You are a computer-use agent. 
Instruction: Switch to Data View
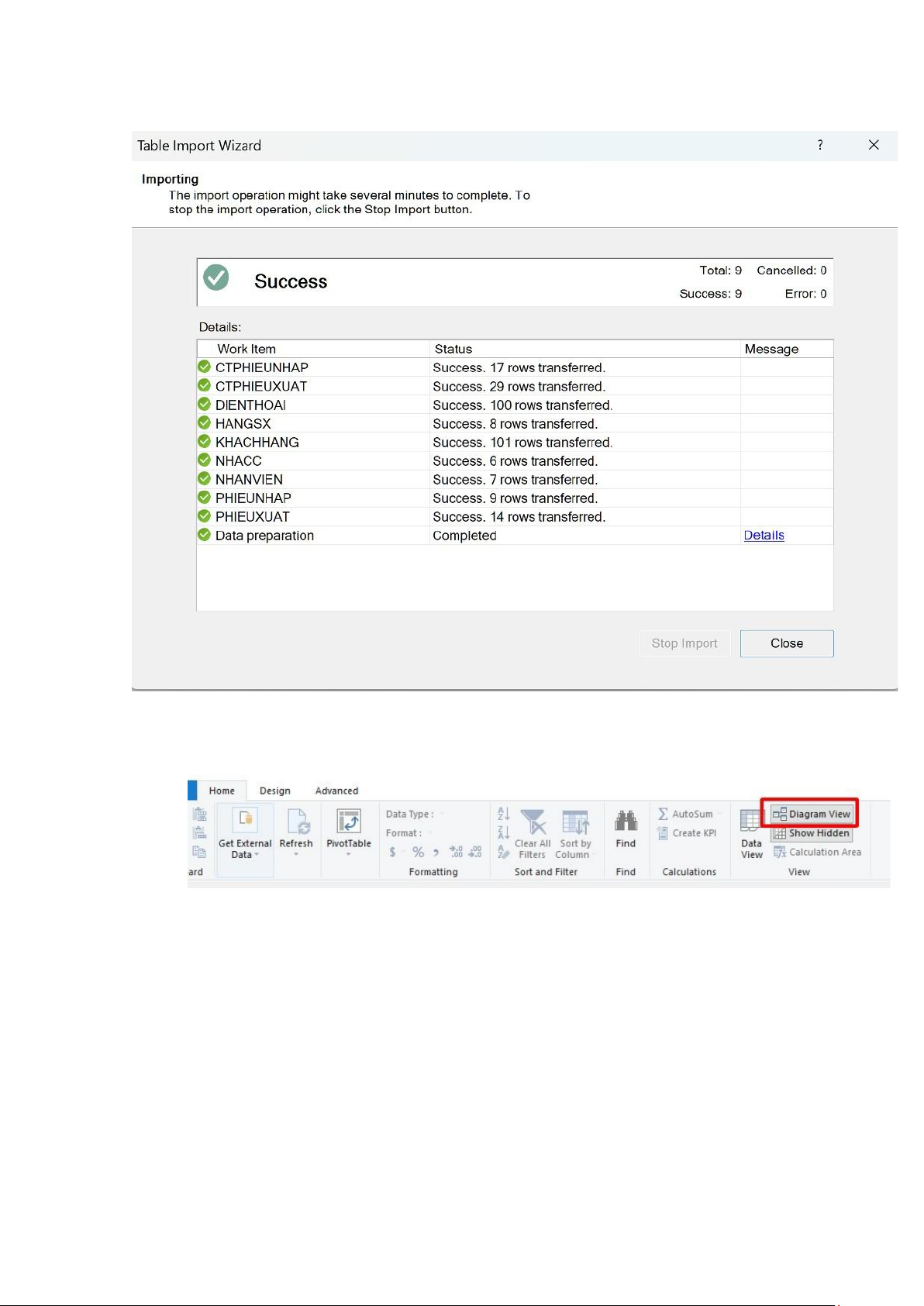pyautogui.click(x=751, y=833)
